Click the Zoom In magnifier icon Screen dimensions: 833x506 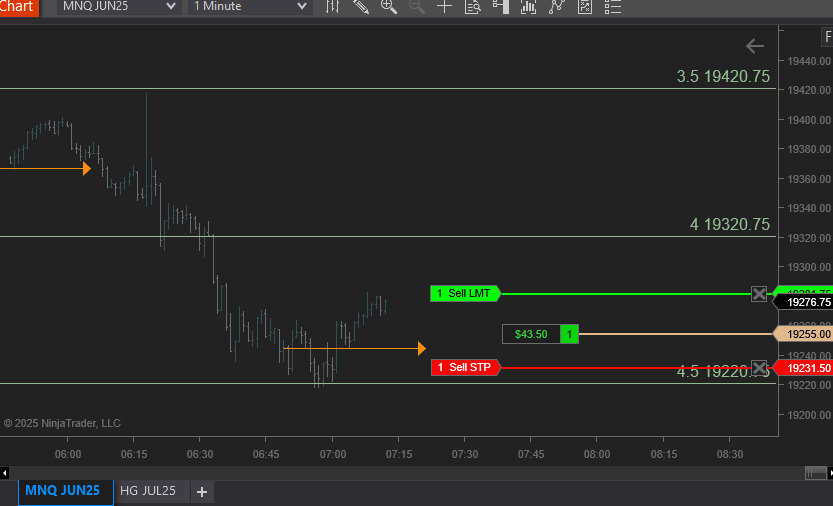pos(389,7)
